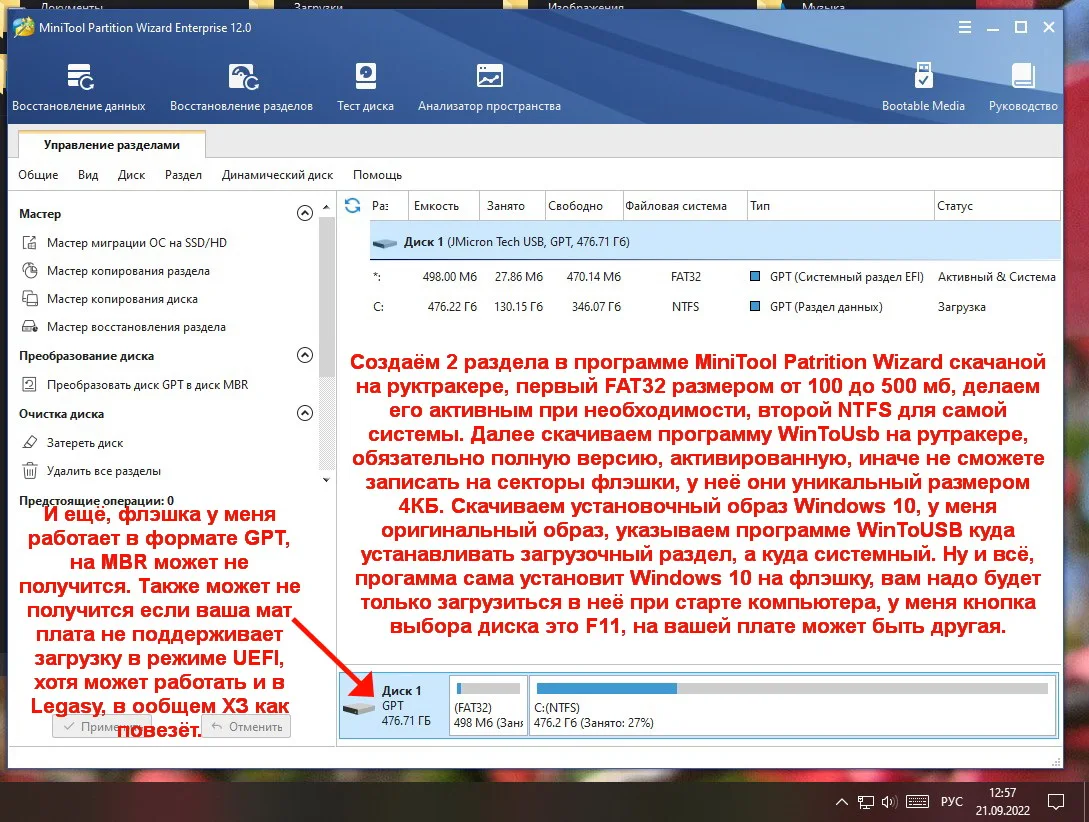Click Загрузка status cell
Screen dimensions: 1089x822
961,306
